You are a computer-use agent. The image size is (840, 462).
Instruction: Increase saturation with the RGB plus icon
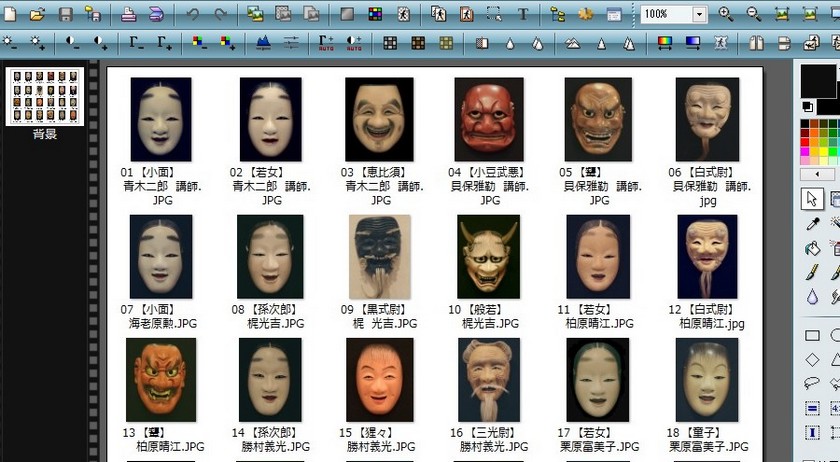(x=227, y=42)
